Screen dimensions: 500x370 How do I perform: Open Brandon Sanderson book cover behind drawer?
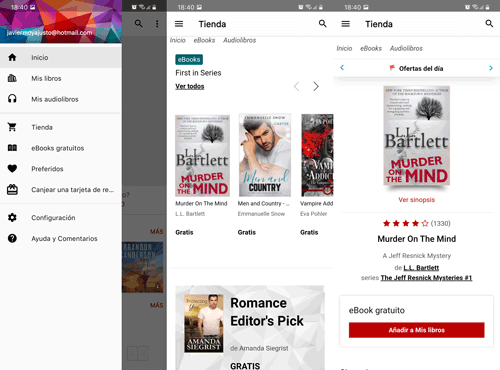(x=143, y=267)
